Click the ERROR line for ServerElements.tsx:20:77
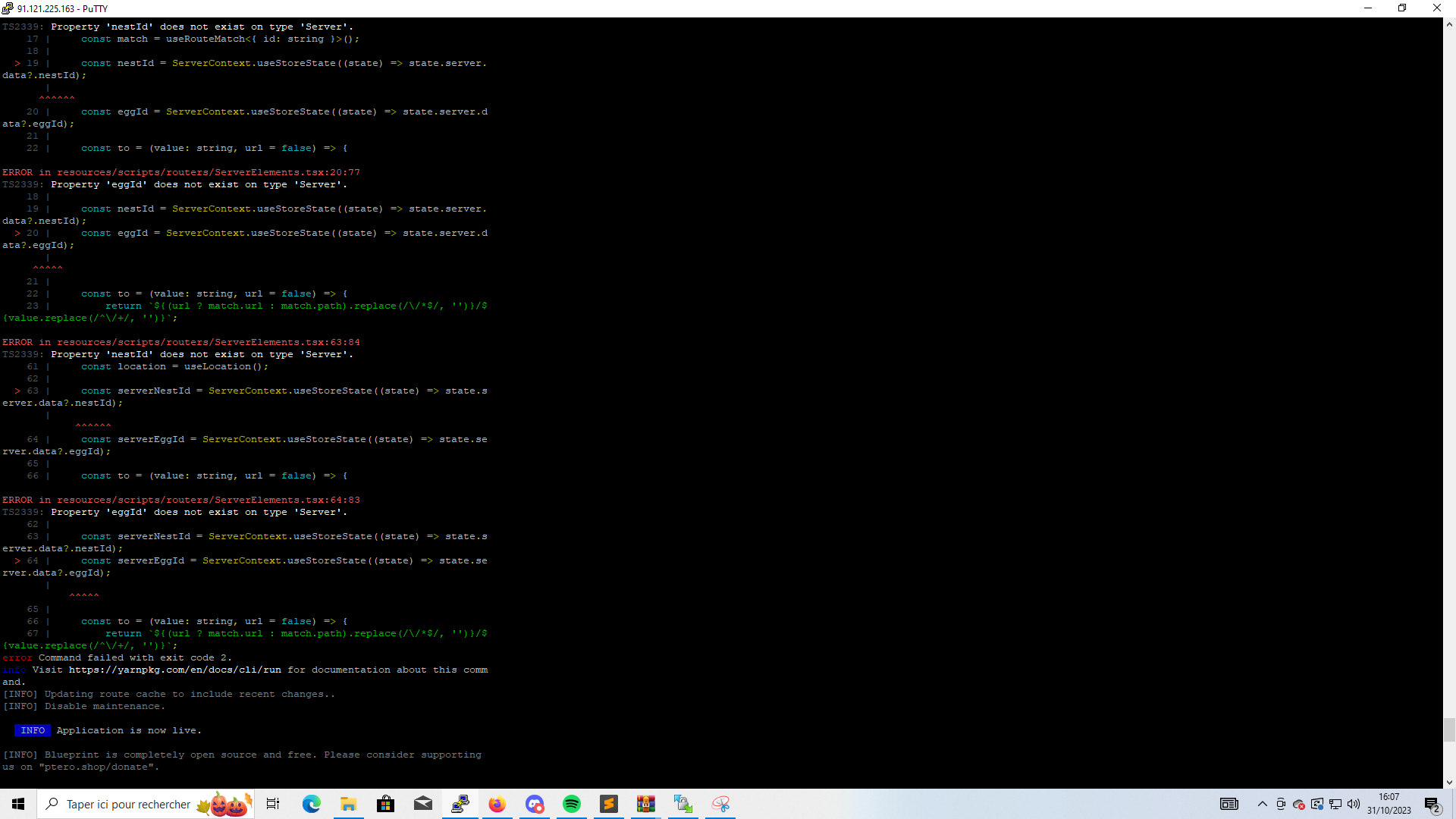 pyautogui.click(x=181, y=172)
